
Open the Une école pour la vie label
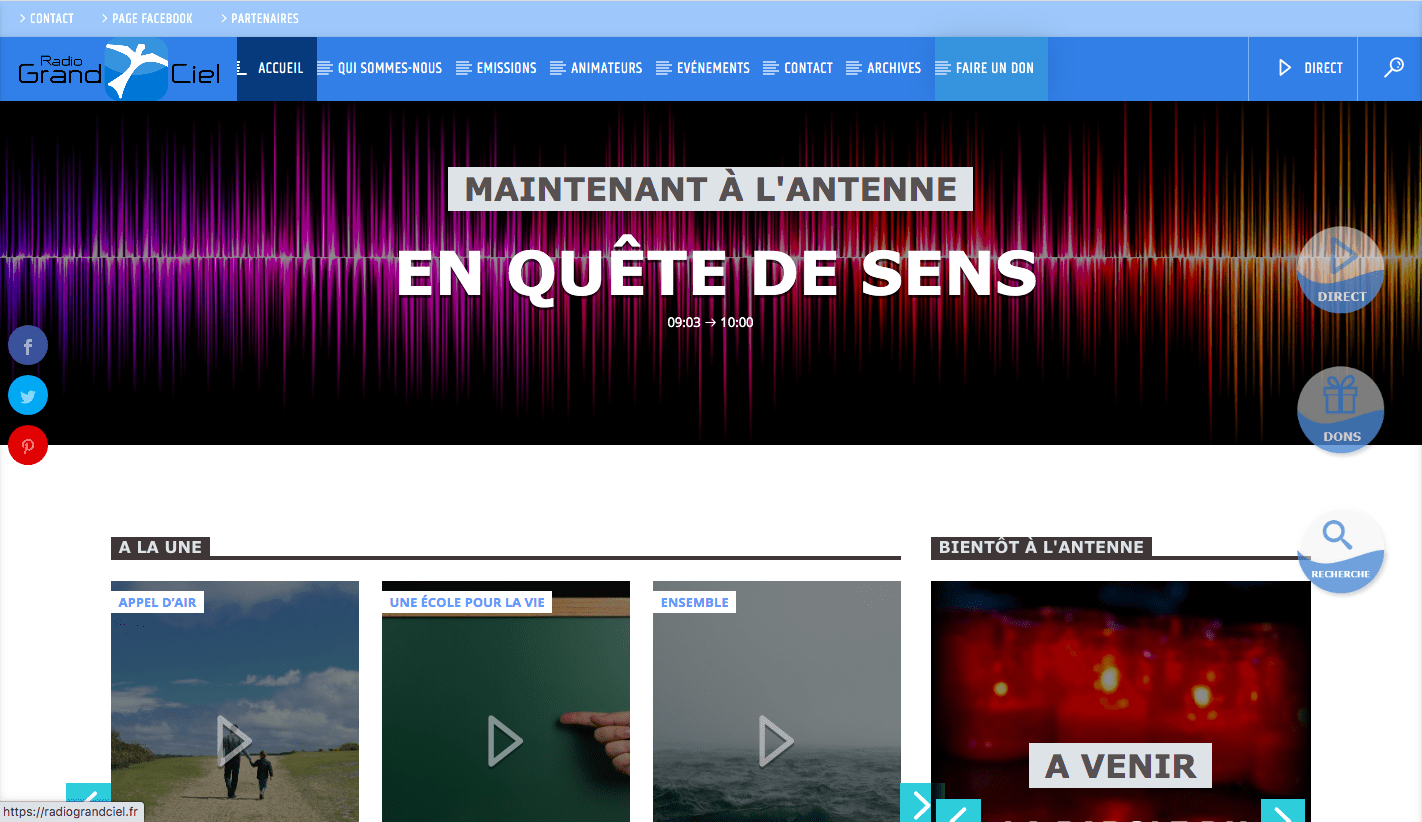(467, 602)
